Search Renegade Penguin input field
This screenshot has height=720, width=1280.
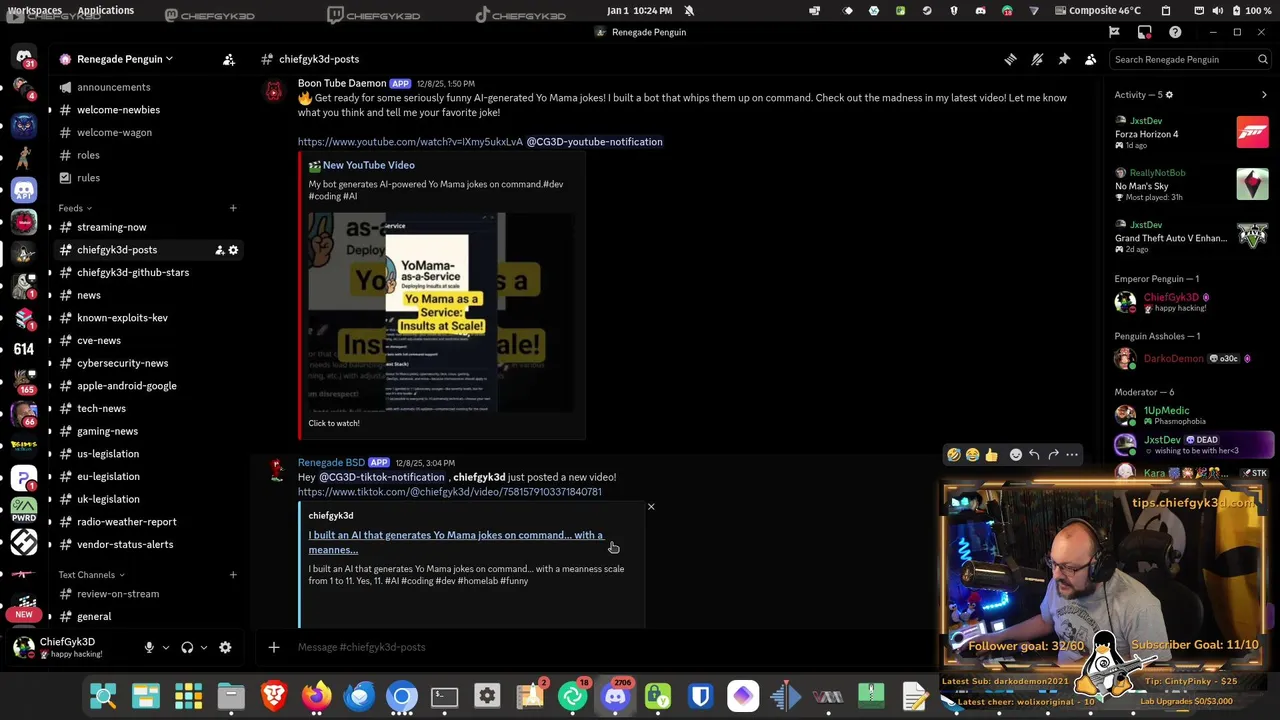(x=1190, y=59)
